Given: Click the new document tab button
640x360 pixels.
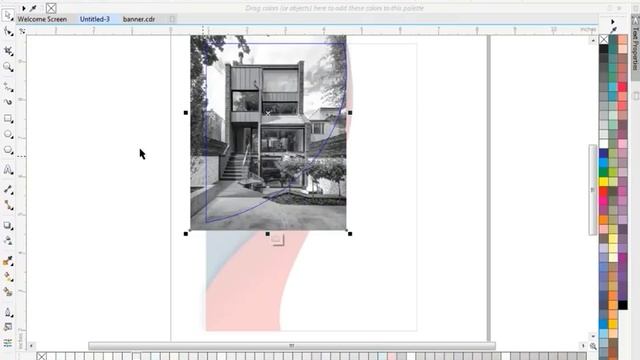Looking at the screenshot, I should click(x=172, y=19).
